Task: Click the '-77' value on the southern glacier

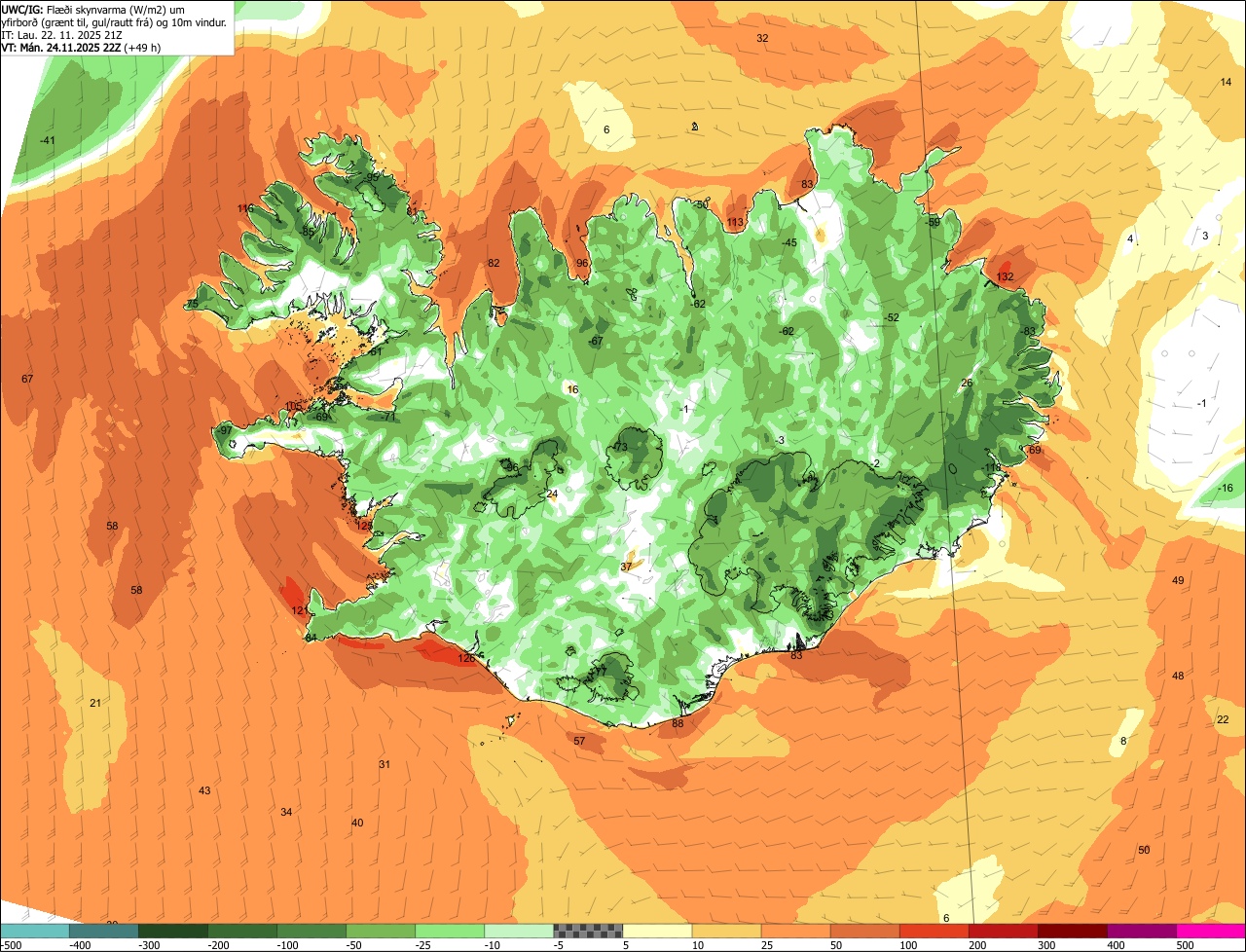Action: pyautogui.click(x=599, y=672)
